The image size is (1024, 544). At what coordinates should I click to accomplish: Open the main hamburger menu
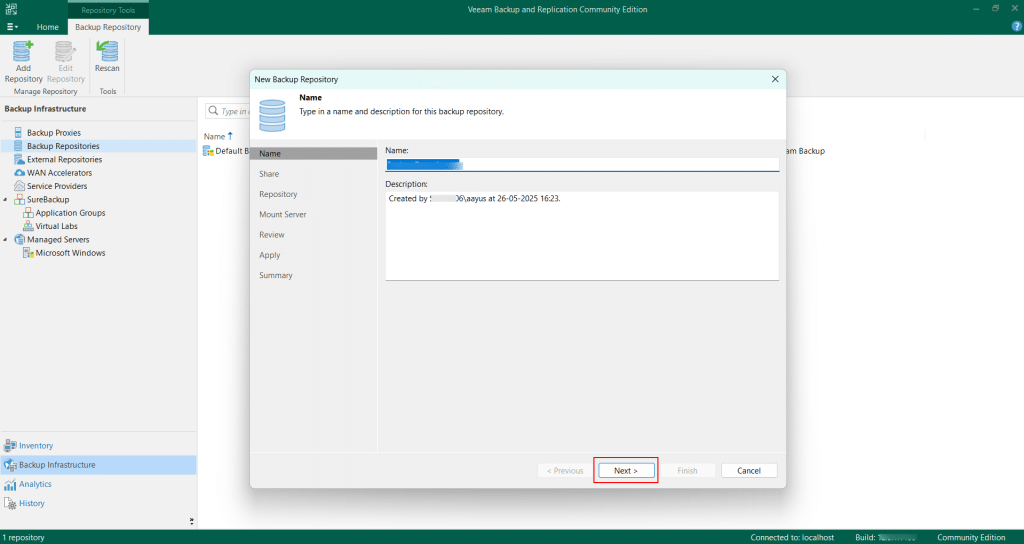pos(12,27)
